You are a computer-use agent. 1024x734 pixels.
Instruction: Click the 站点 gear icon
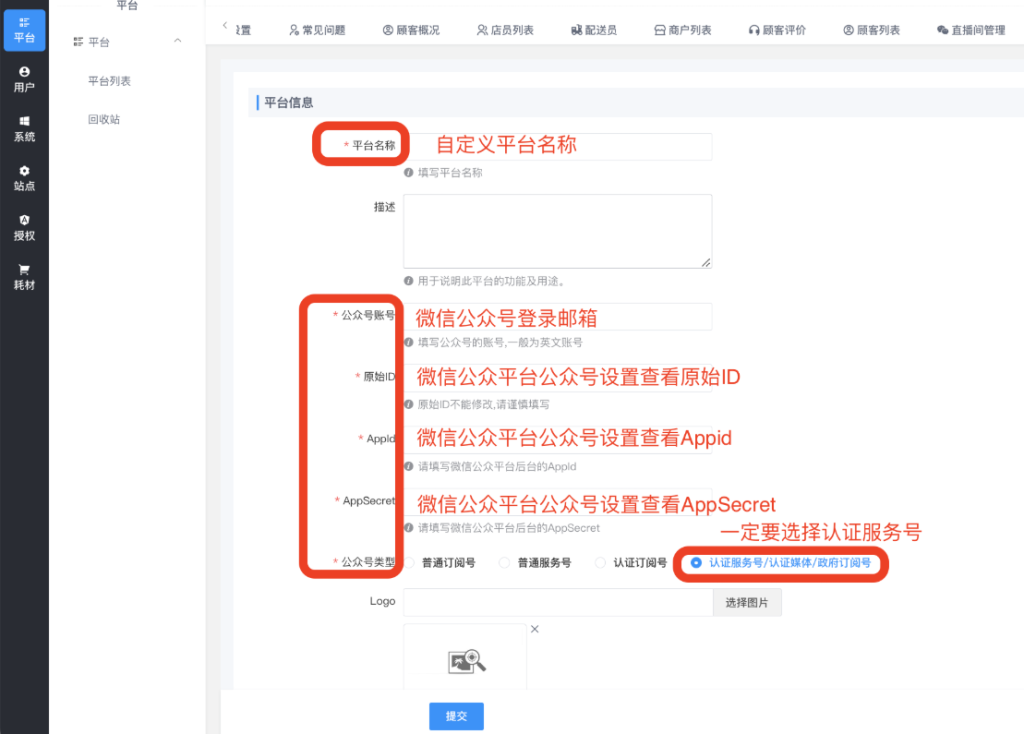(24, 171)
